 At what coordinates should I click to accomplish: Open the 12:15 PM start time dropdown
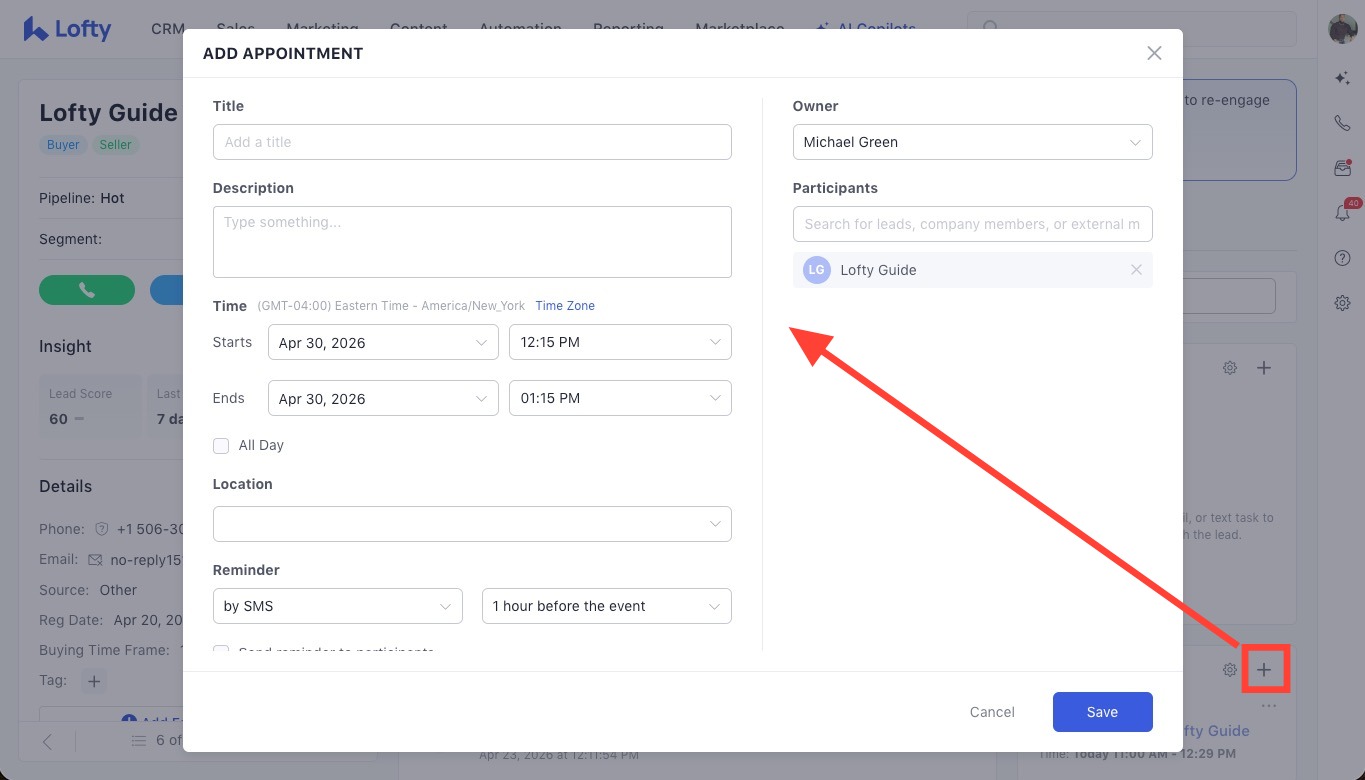point(620,342)
